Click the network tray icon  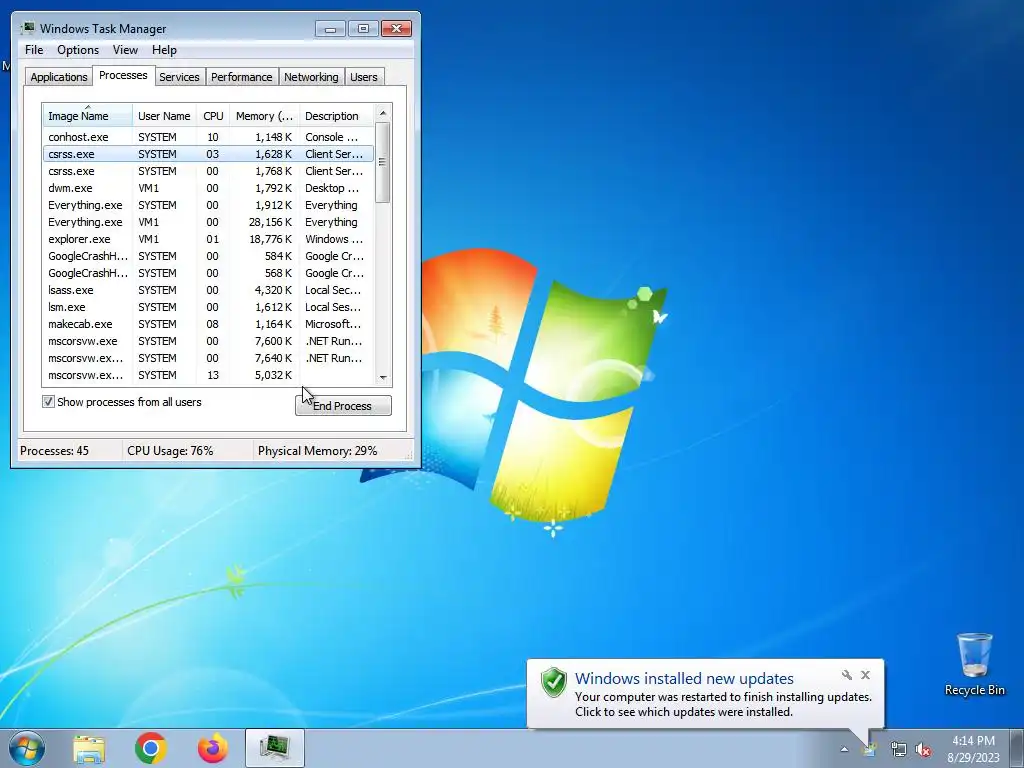[x=899, y=749]
